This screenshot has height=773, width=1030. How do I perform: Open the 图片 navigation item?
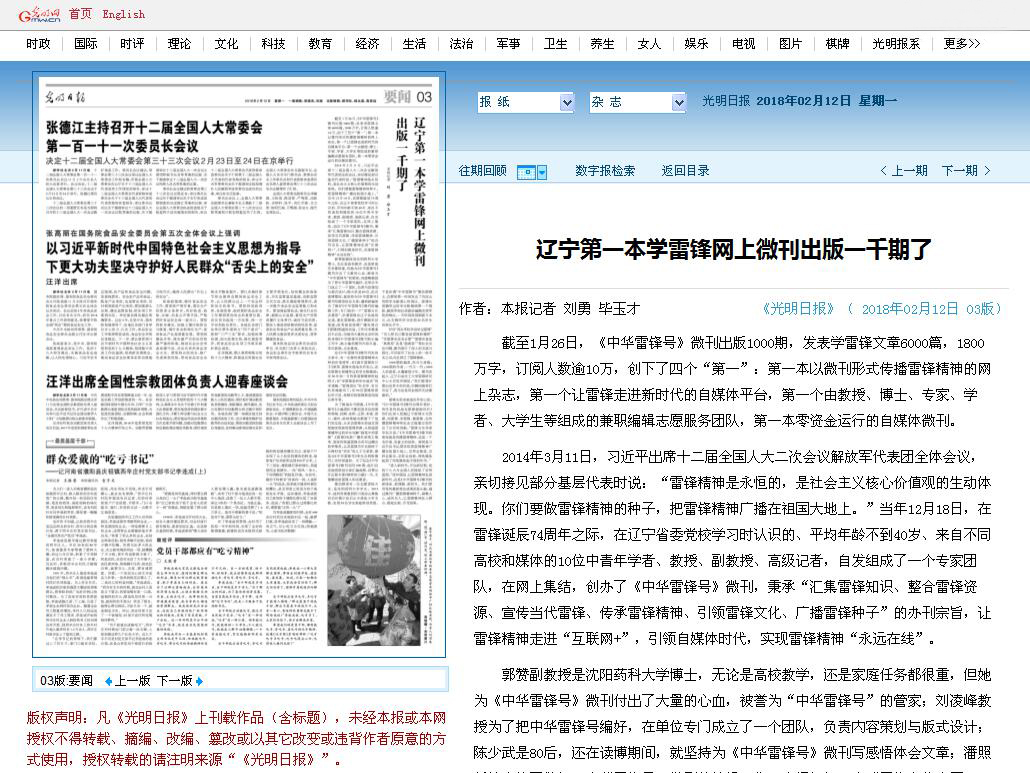tap(790, 43)
